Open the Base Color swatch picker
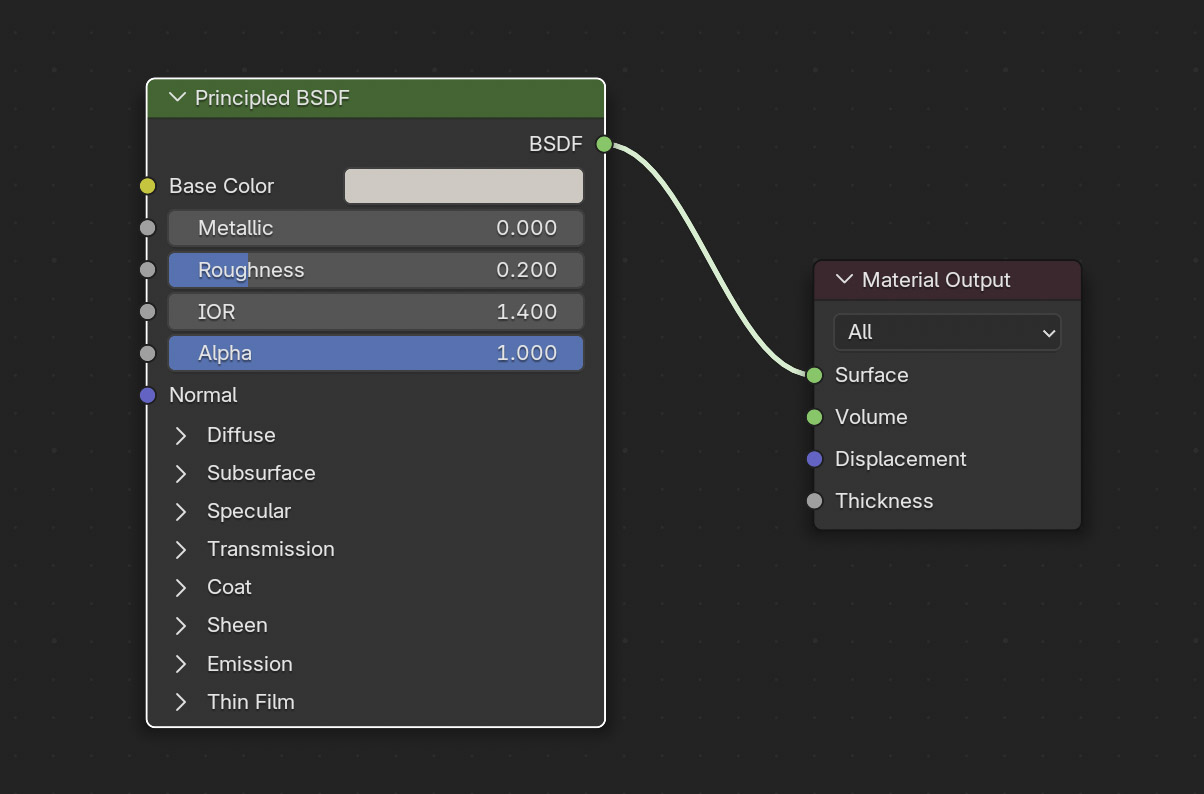1204x794 pixels. coord(464,186)
